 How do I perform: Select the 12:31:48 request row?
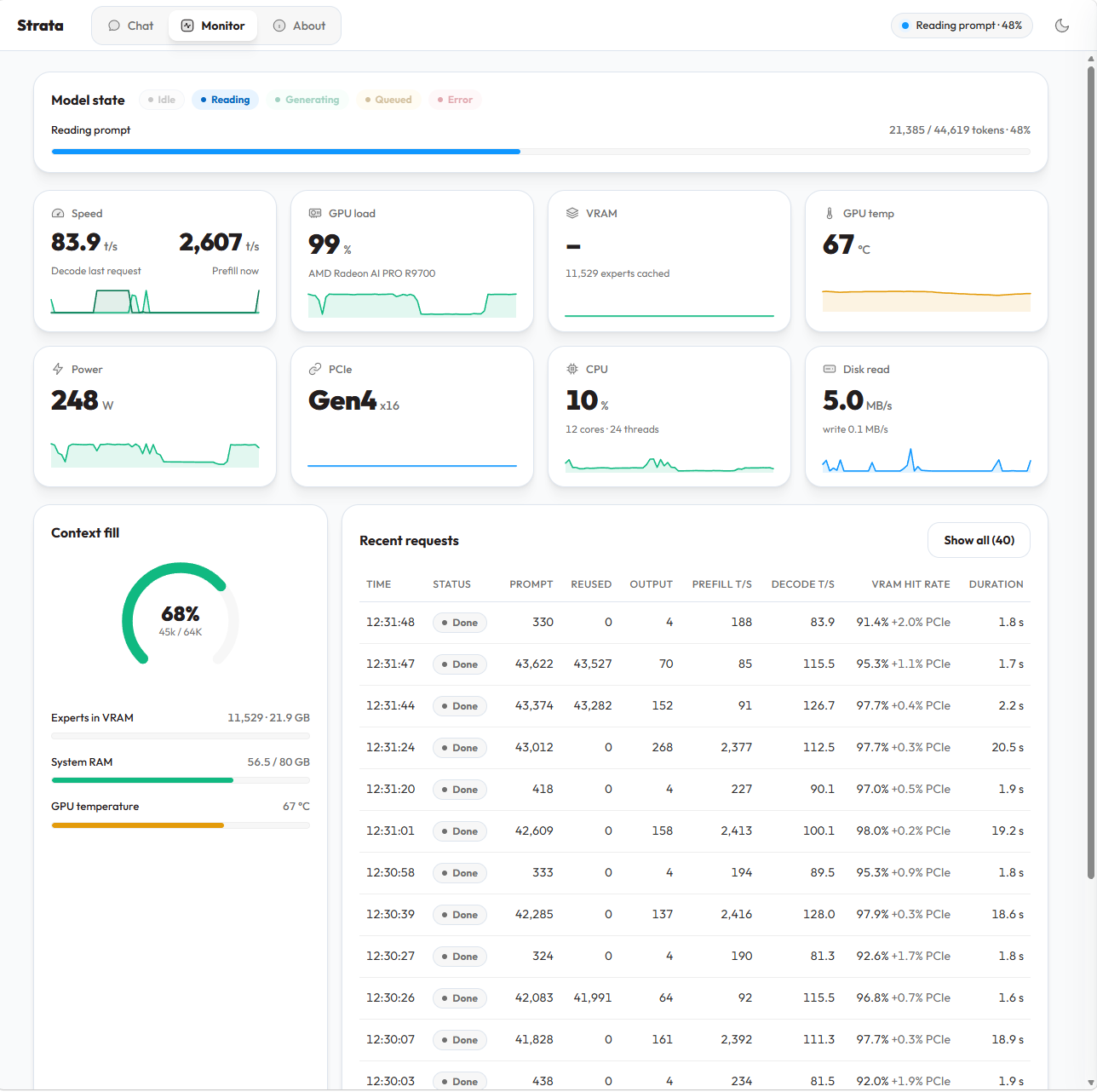tap(695, 623)
